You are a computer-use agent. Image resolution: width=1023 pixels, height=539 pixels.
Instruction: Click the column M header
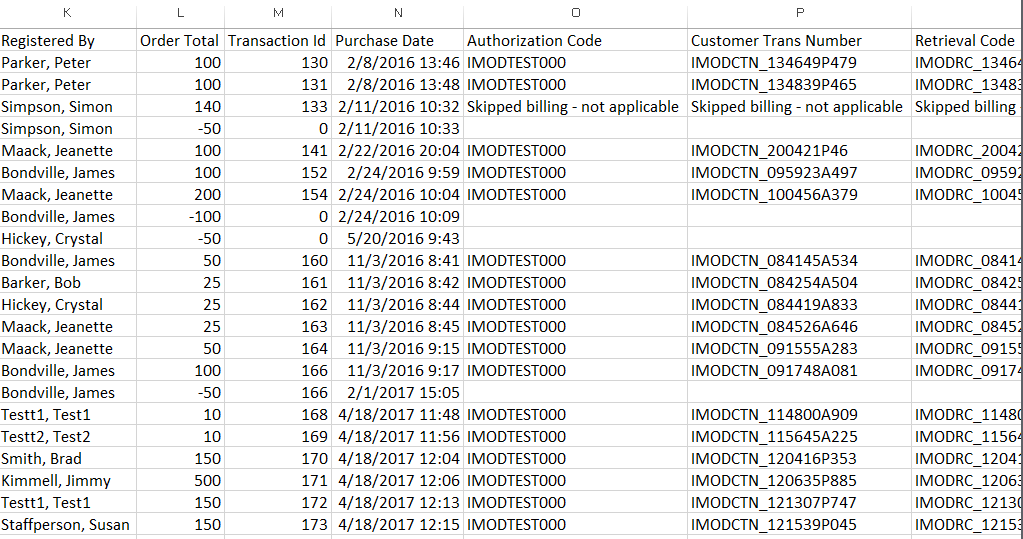pyautogui.click(x=277, y=13)
